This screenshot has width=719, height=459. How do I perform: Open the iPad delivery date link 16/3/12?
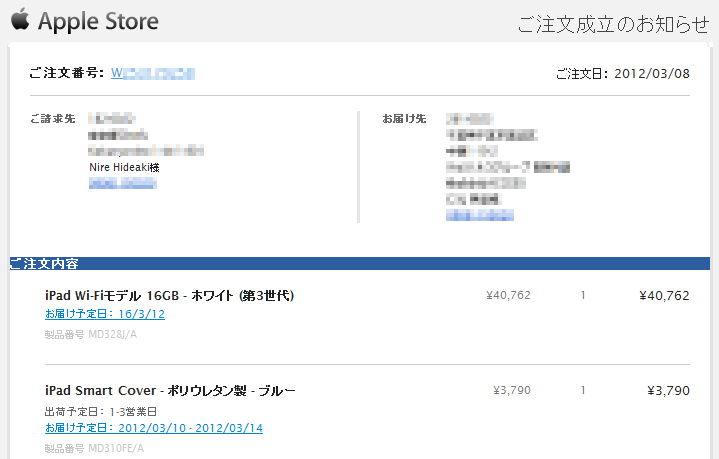[x=105, y=314]
